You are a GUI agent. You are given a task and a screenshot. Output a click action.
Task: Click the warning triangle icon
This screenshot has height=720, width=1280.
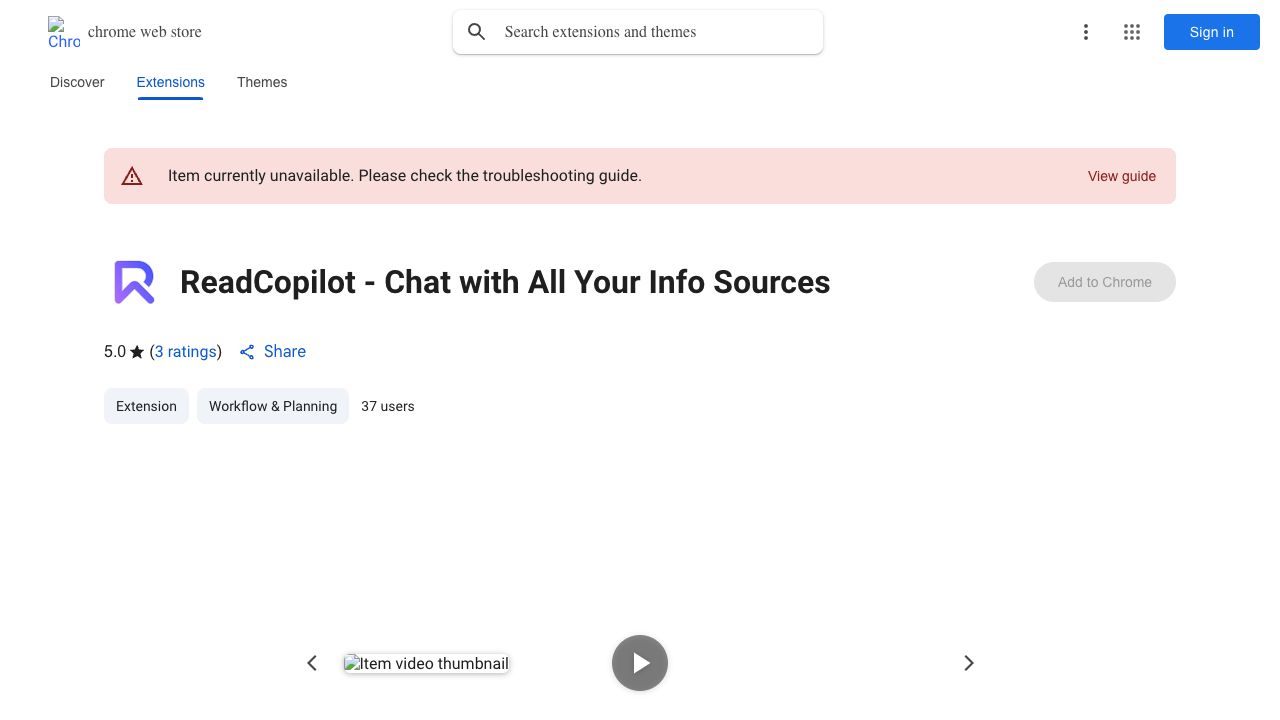(132, 176)
